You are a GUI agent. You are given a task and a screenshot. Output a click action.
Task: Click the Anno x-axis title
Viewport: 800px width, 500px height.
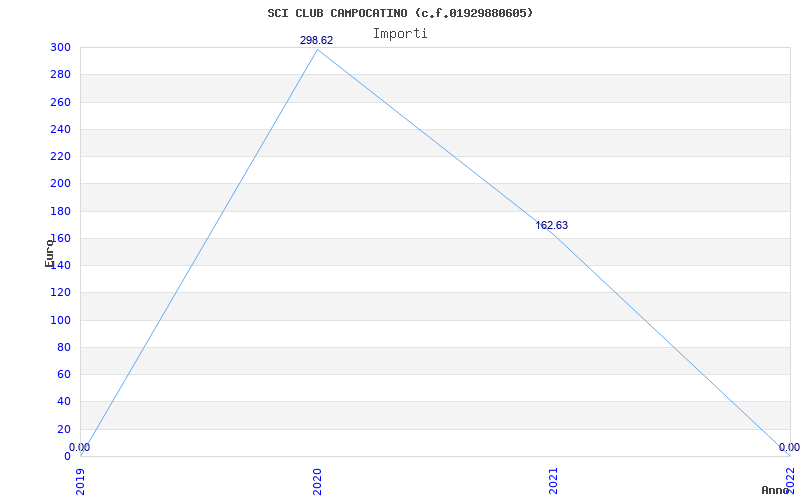[776, 490]
